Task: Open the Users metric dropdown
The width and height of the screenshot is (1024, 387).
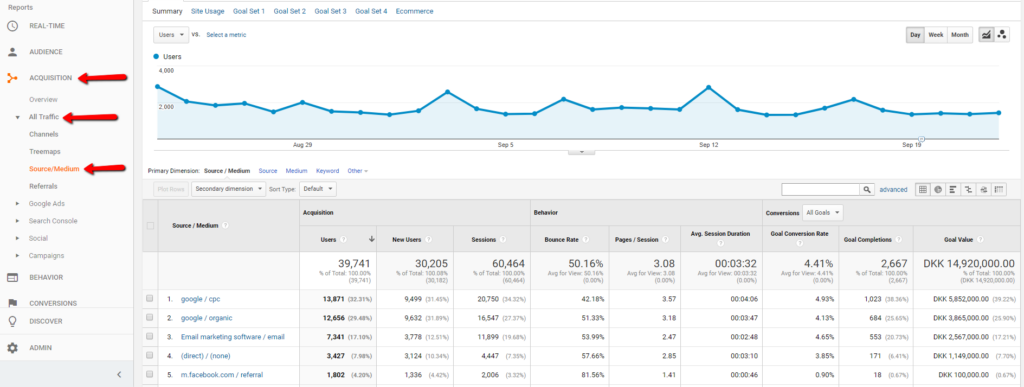Action: (x=171, y=35)
